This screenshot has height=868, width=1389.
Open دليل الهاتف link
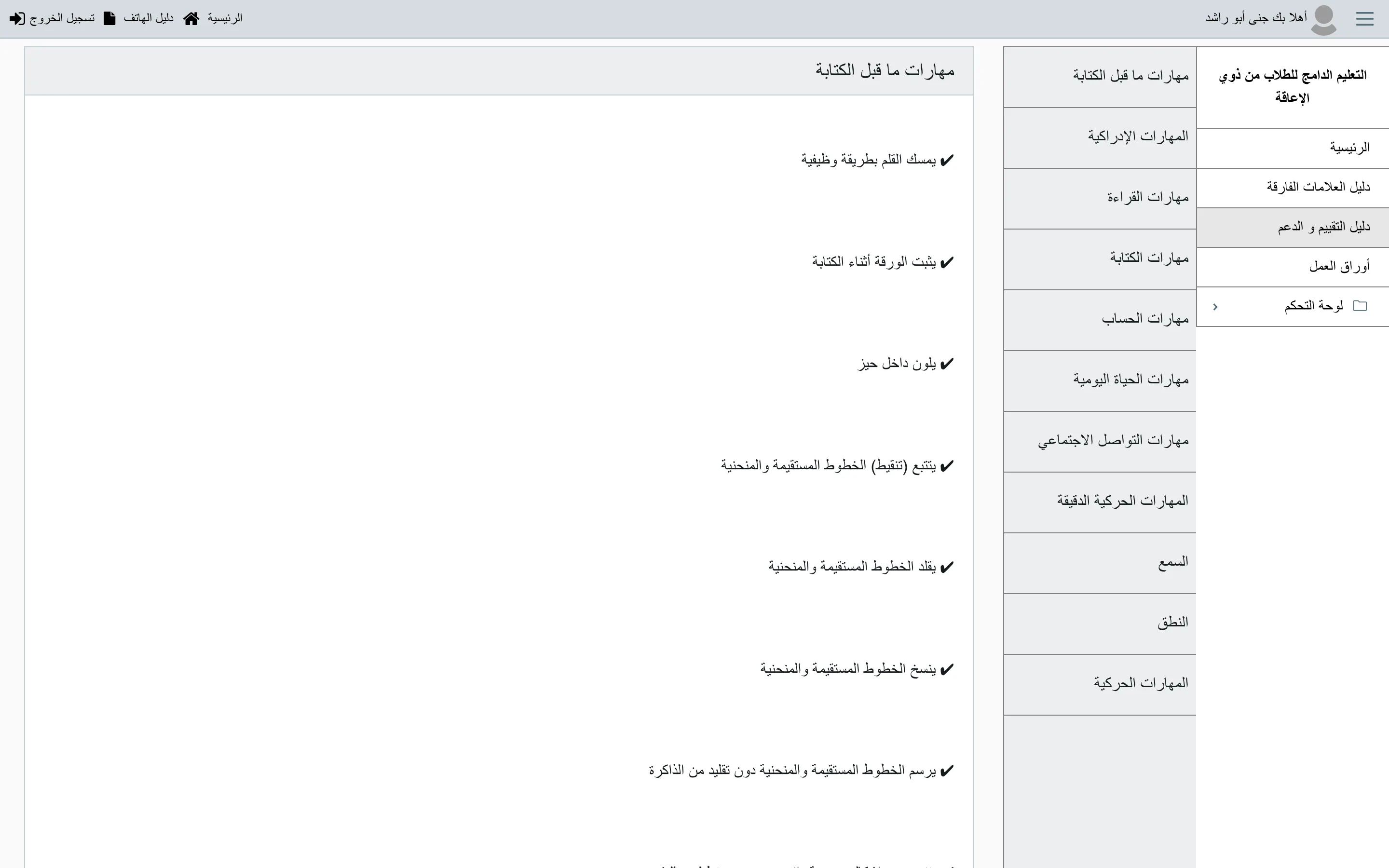tap(148, 18)
